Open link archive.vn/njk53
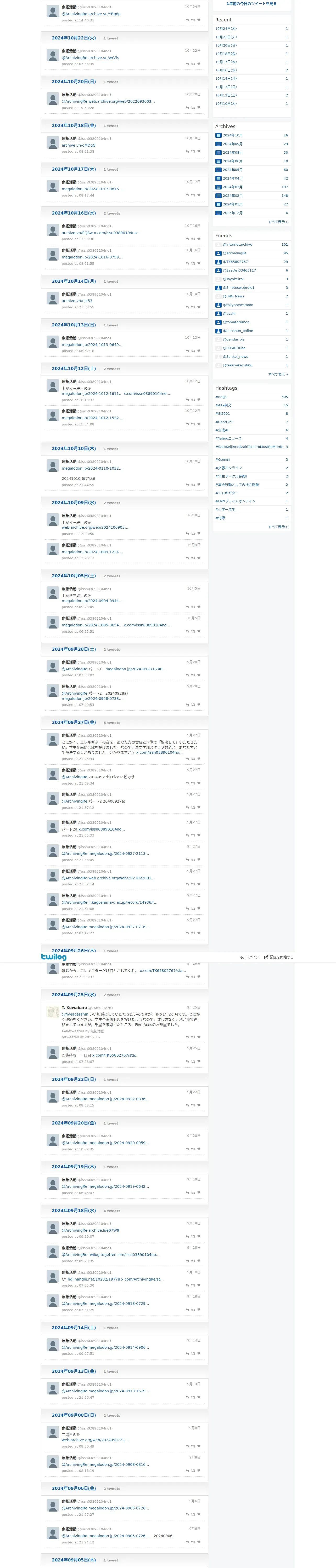This screenshot has width=336, height=1568. point(77,301)
